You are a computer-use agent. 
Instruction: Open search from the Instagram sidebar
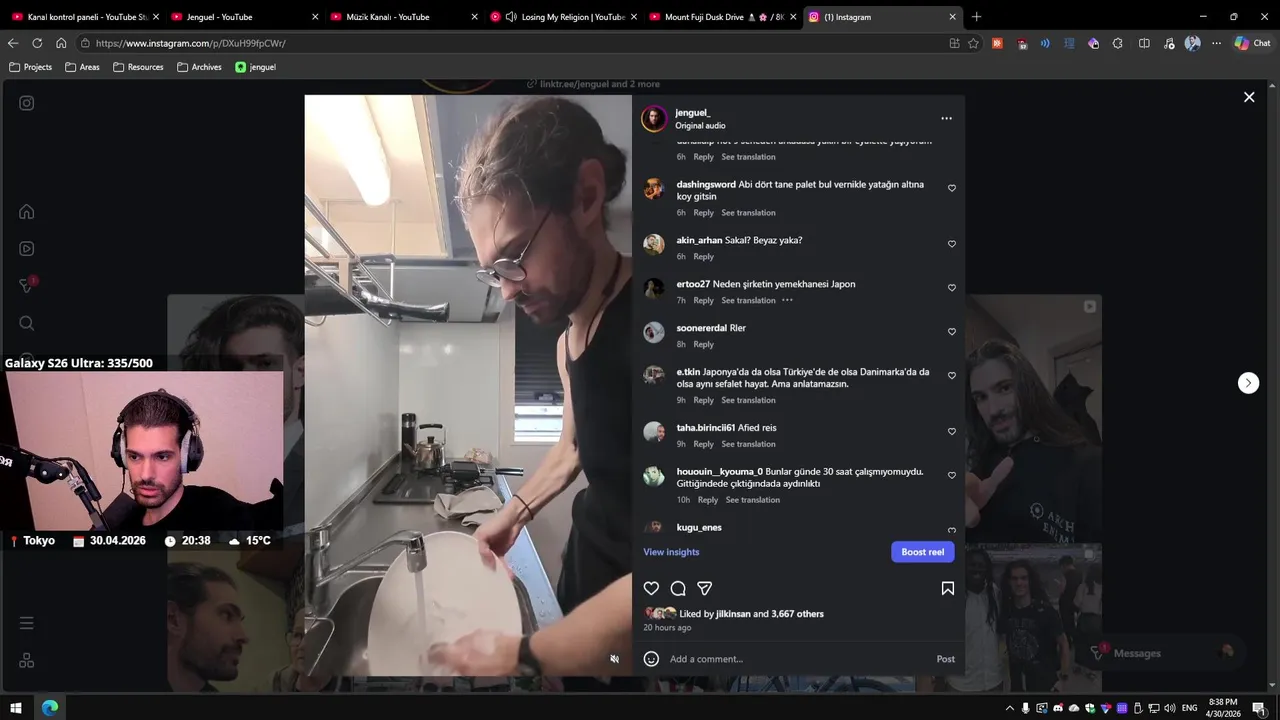27,323
